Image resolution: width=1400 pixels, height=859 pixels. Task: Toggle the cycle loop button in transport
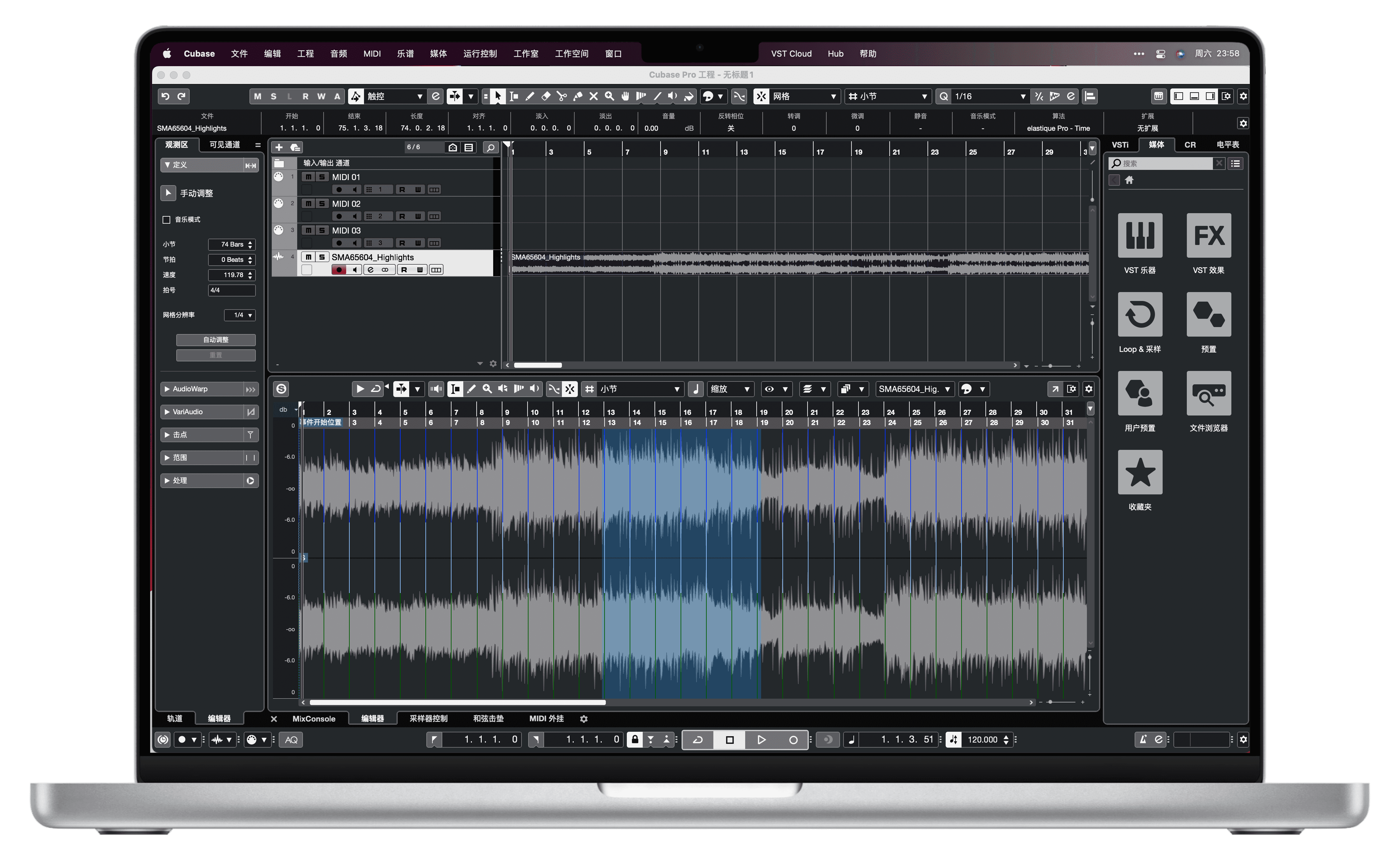click(698, 740)
